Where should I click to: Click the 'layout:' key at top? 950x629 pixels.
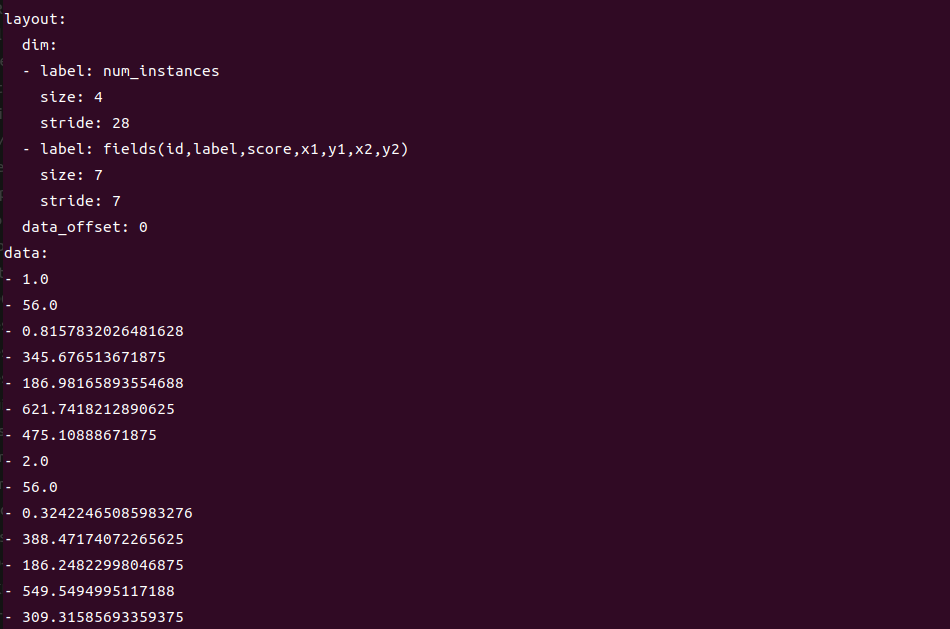pos(35,19)
